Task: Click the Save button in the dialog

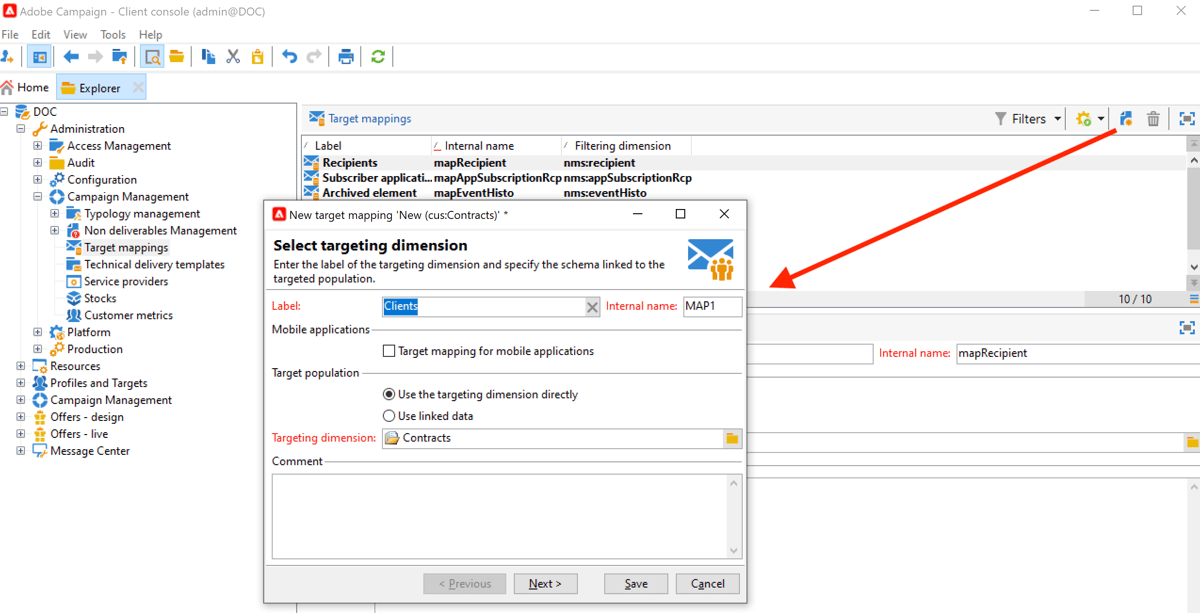Action: (635, 583)
